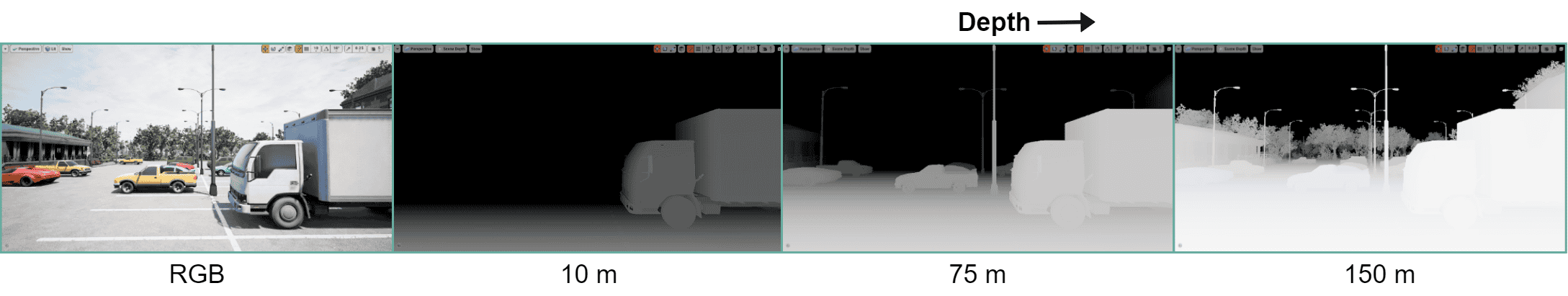Select the translate tool in the 10 m viewport
This screenshot has height=296, width=1568.
click(658, 49)
